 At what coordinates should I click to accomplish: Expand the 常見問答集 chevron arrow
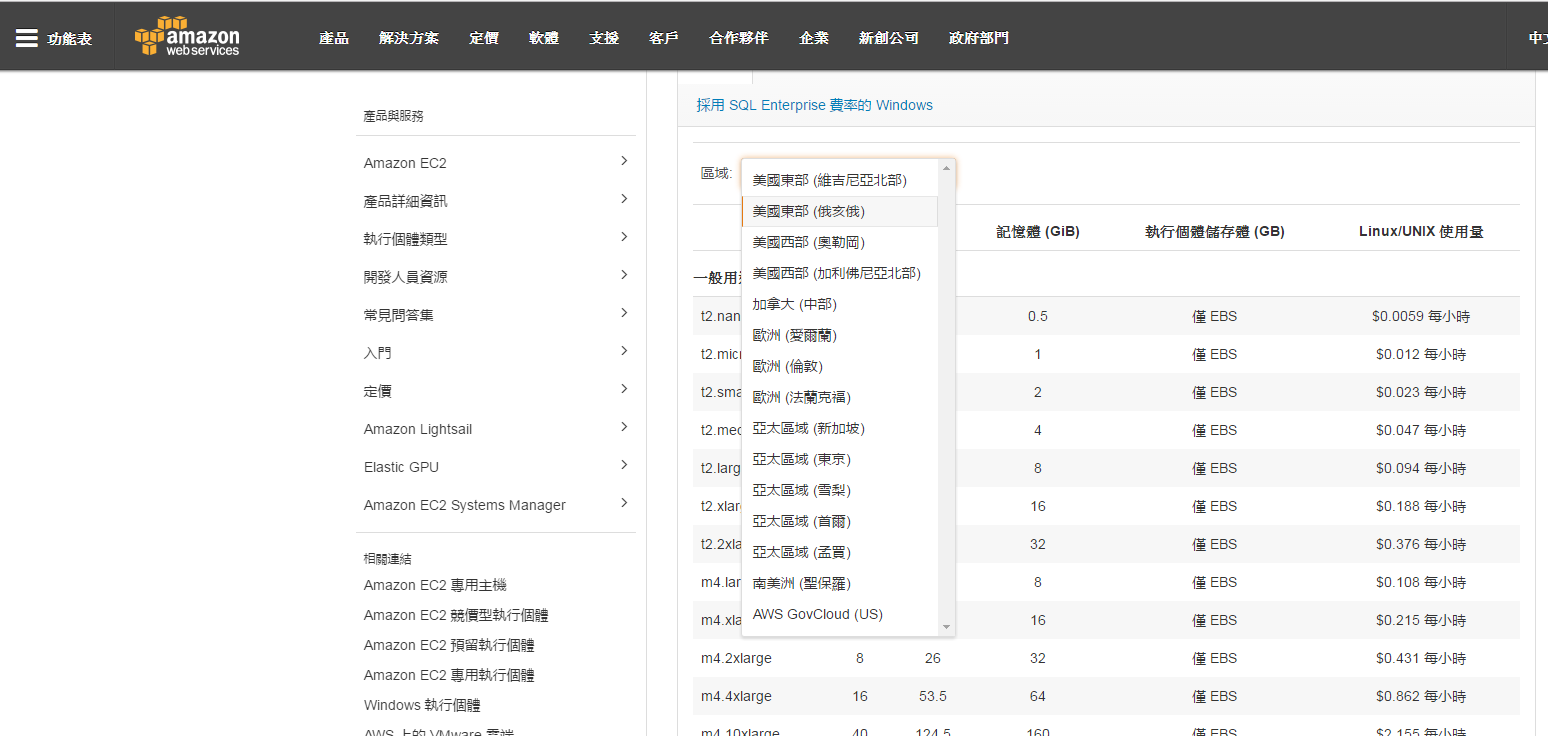[624, 313]
